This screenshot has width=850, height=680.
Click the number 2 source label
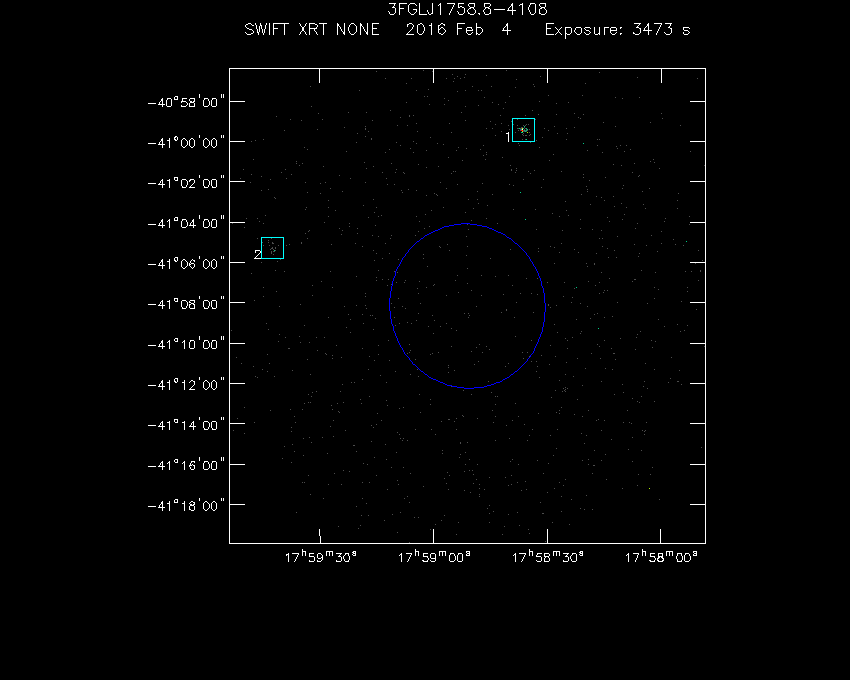pyautogui.click(x=257, y=254)
